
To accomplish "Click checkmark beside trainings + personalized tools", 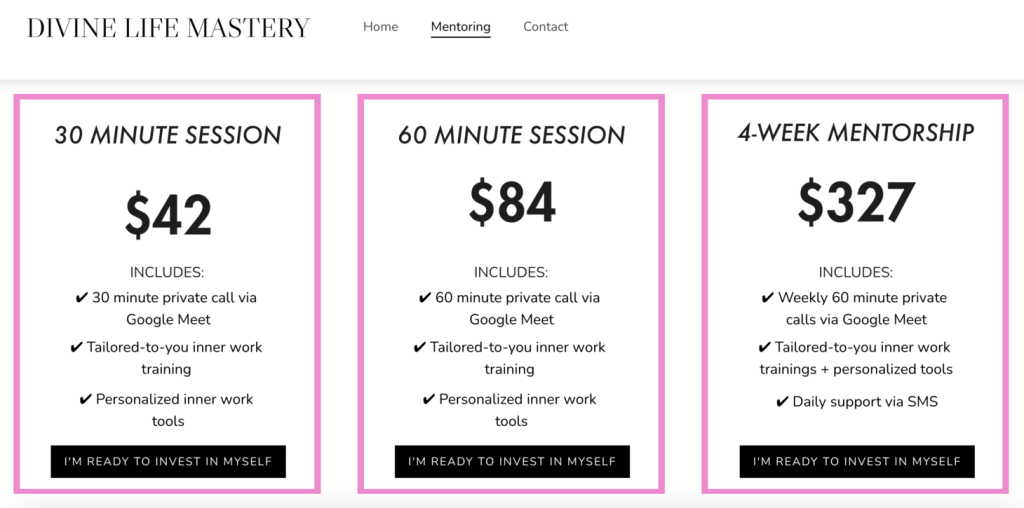I will (765, 348).
